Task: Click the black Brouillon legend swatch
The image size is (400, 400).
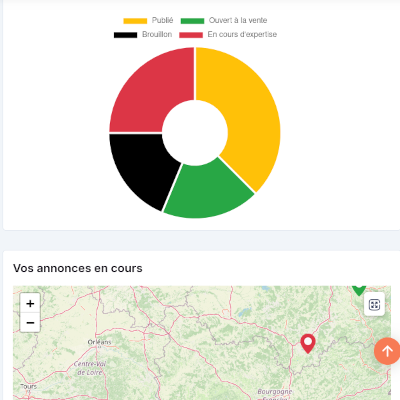Action: (x=125, y=35)
